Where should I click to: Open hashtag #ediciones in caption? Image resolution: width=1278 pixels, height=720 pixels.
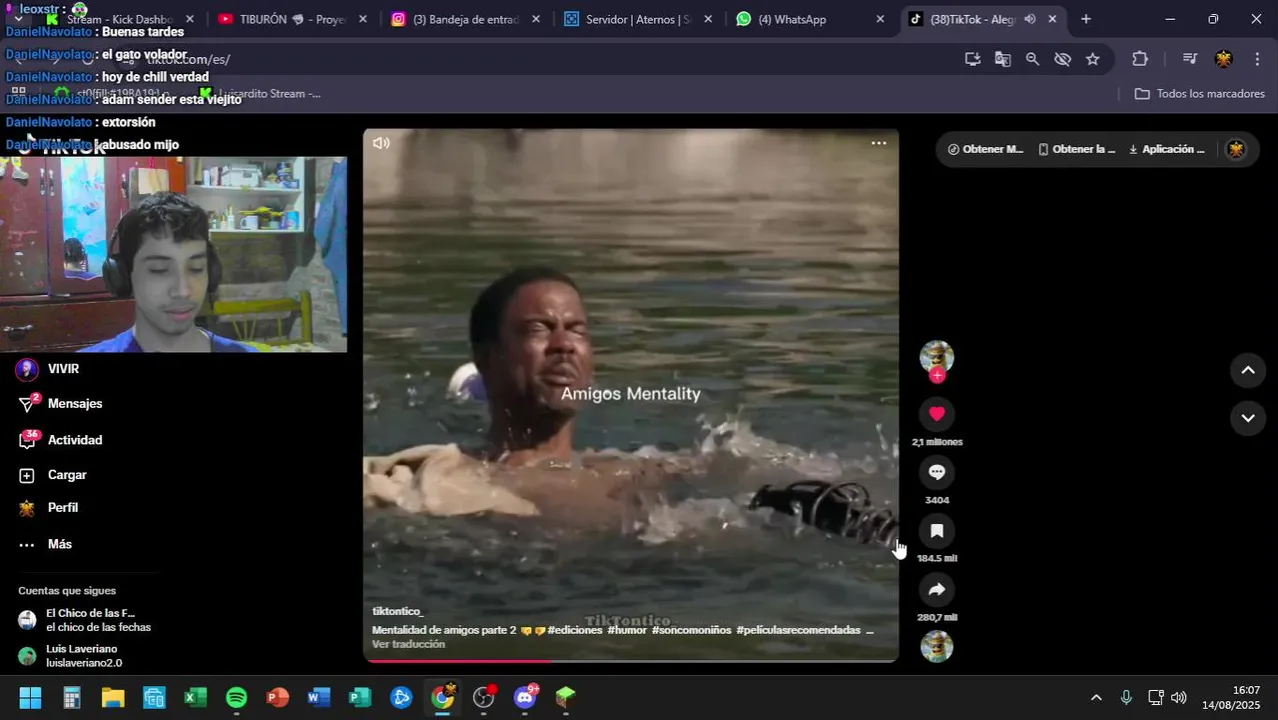(574, 630)
